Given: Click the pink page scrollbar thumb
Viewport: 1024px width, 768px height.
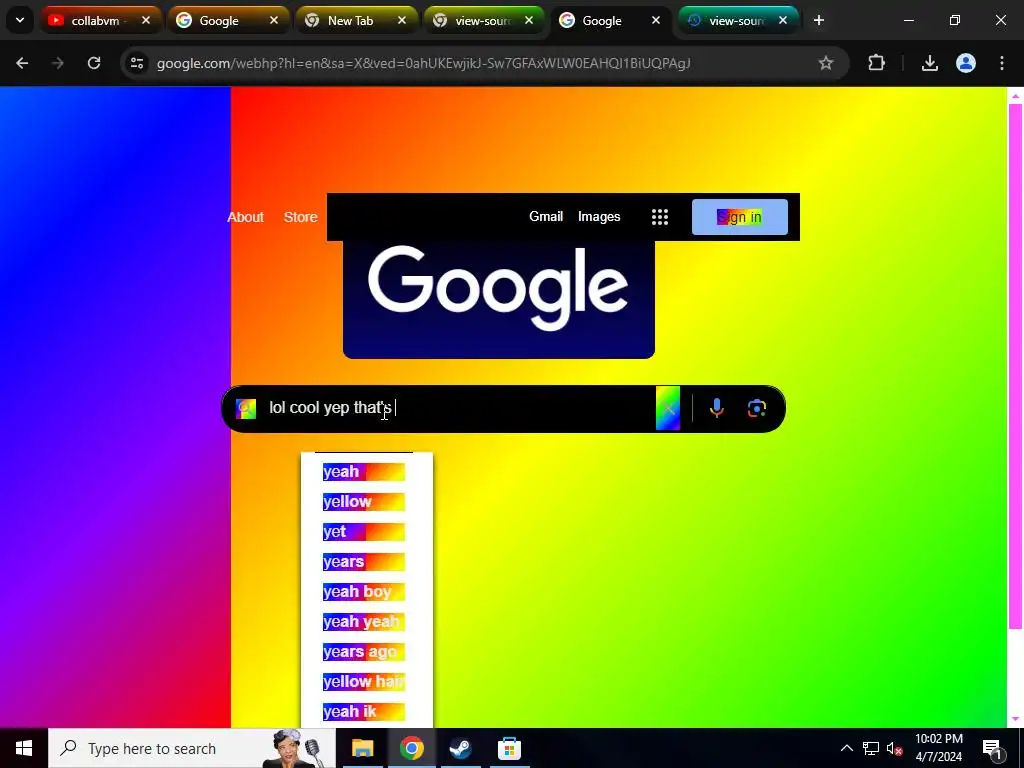Looking at the screenshot, I should [x=1015, y=366].
